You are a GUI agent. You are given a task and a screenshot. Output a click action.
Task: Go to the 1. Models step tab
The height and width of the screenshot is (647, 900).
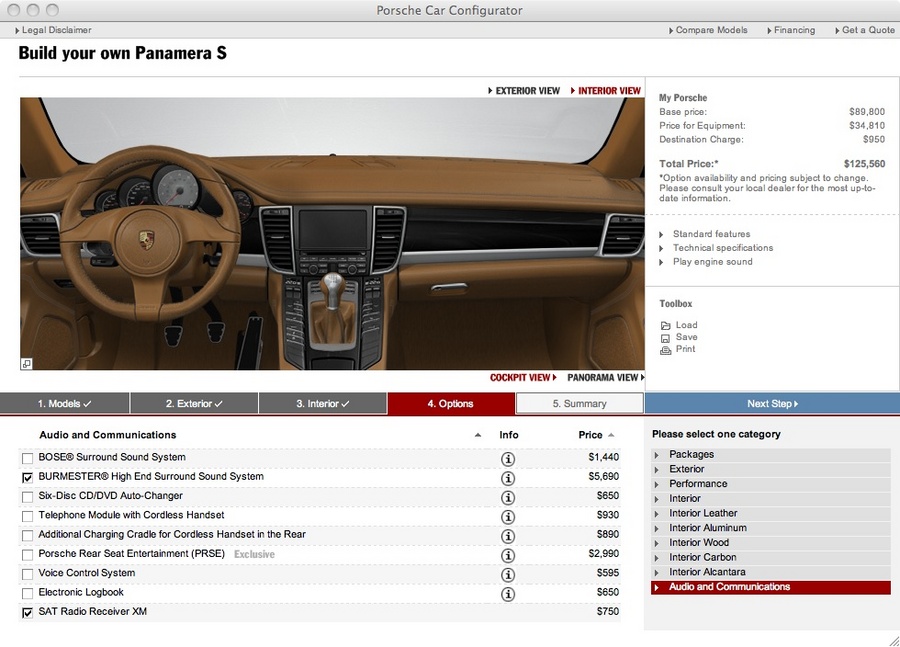64,404
